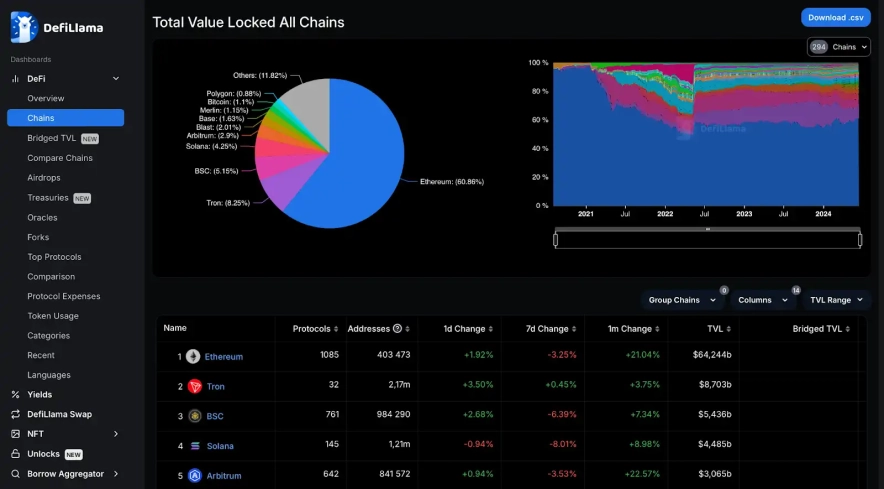The image size is (884, 489).
Task: Open Bridged TVL in sidebar
Action: pyautogui.click(x=52, y=138)
